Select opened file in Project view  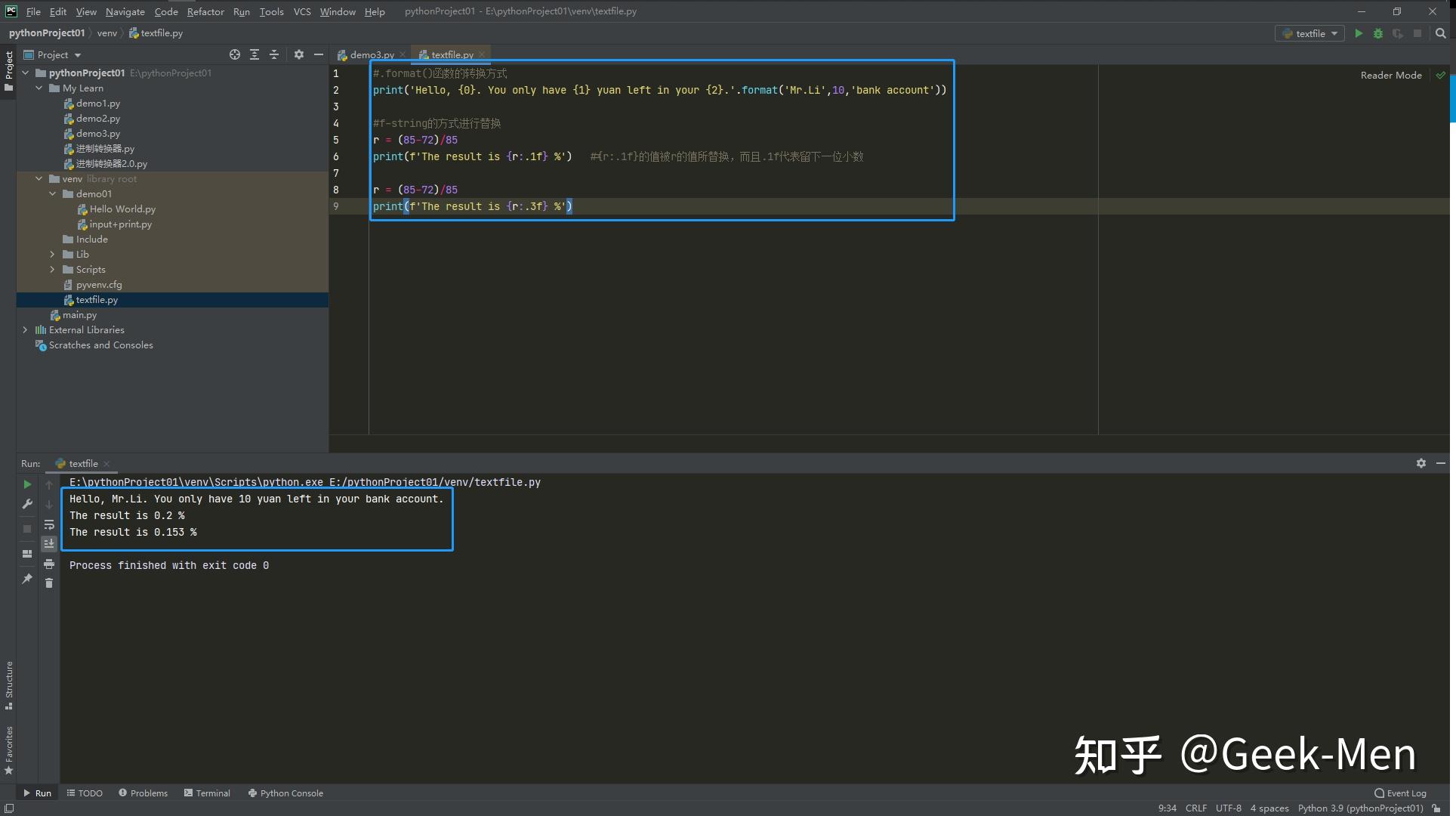pyautogui.click(x=234, y=54)
